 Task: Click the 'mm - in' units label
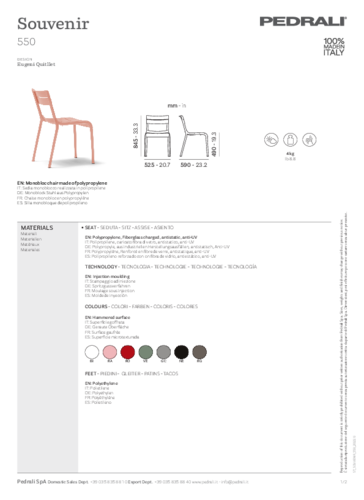tap(177, 105)
